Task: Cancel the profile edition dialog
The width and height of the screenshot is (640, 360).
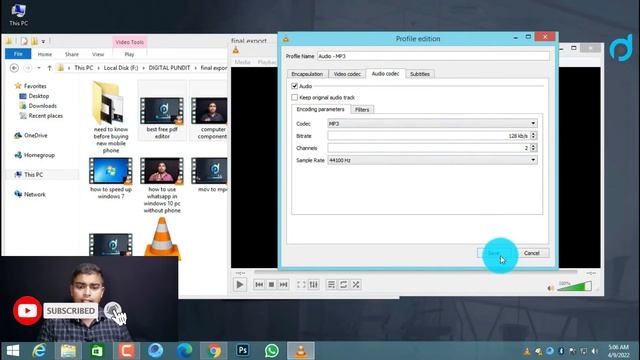Action: click(532, 253)
